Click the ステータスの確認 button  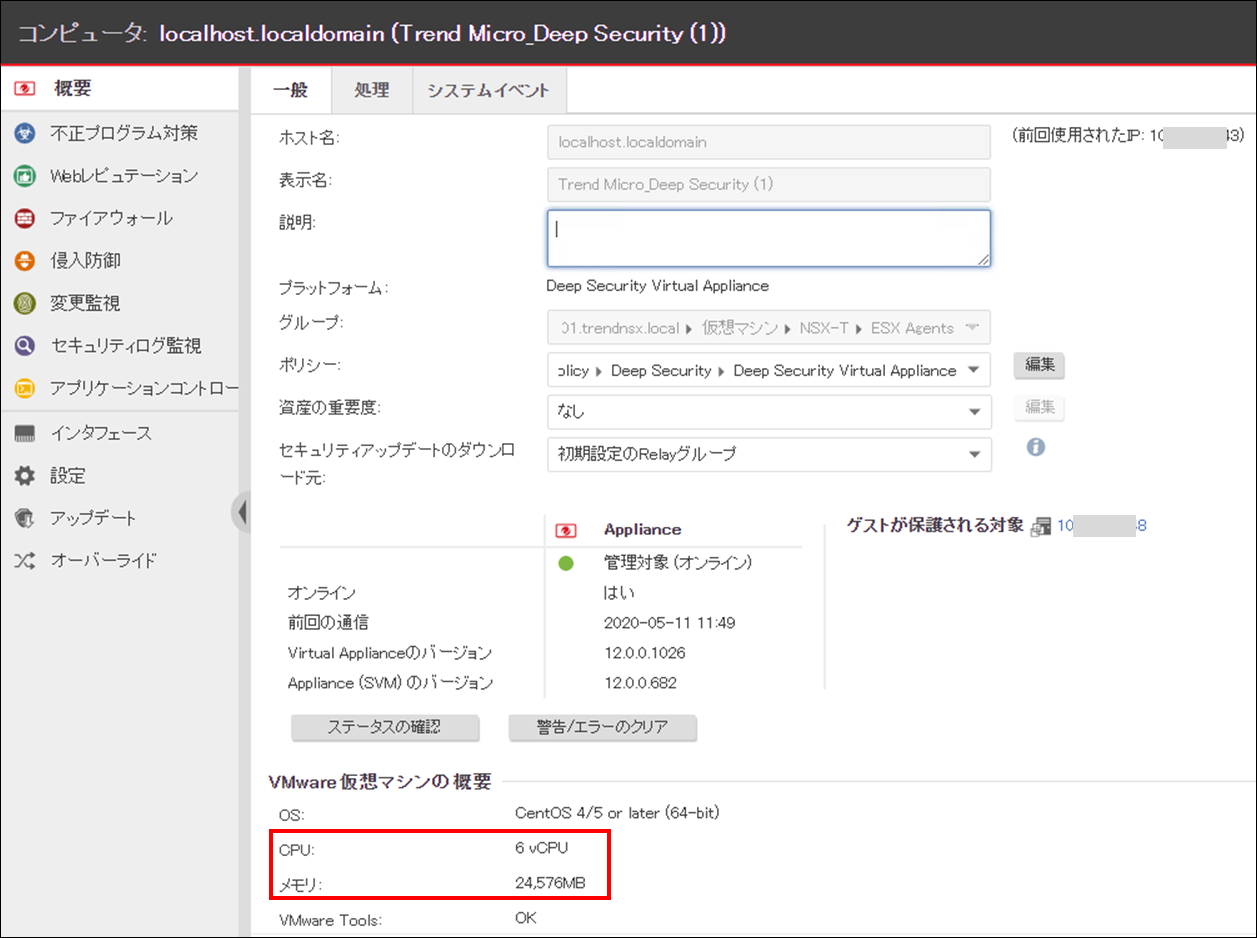[385, 728]
